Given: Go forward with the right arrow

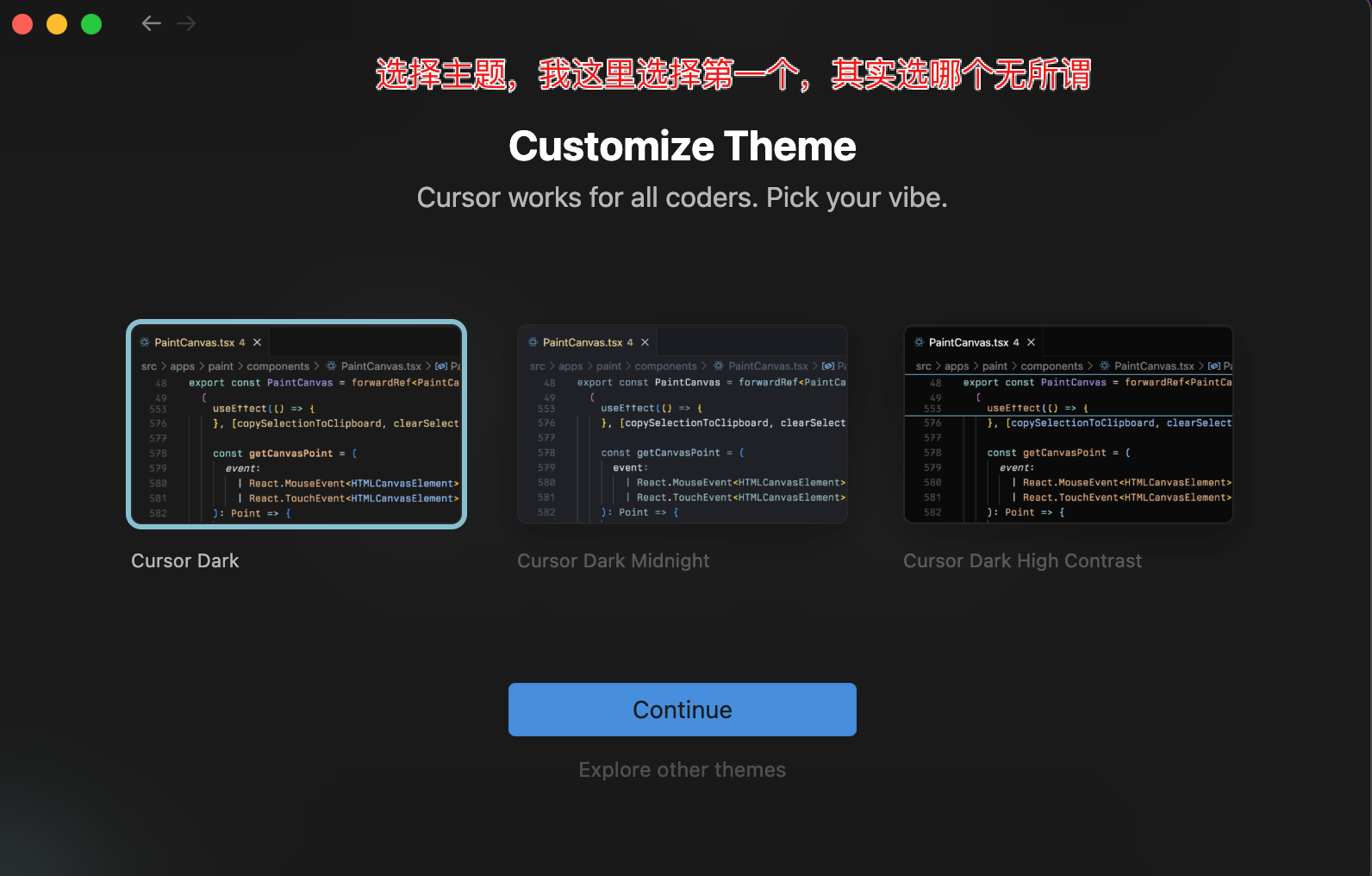Looking at the screenshot, I should pyautogui.click(x=186, y=23).
